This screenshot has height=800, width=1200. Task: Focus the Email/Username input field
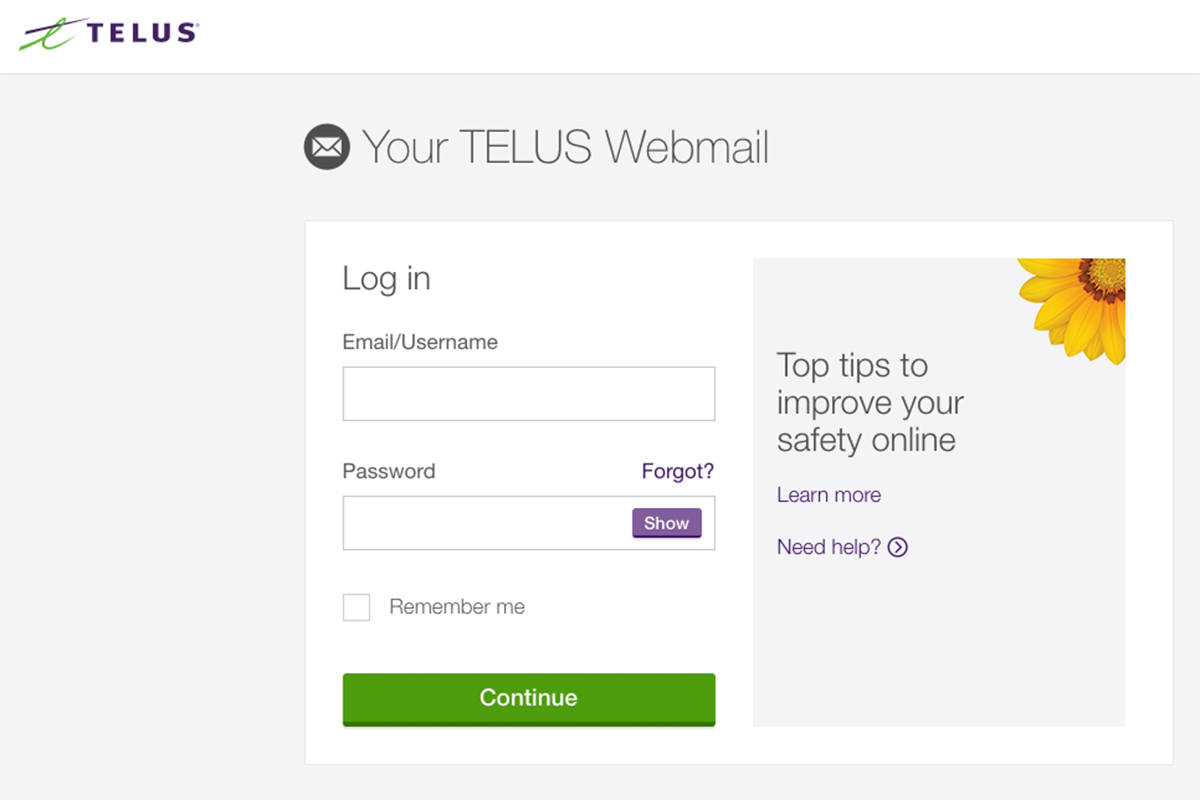pos(528,393)
